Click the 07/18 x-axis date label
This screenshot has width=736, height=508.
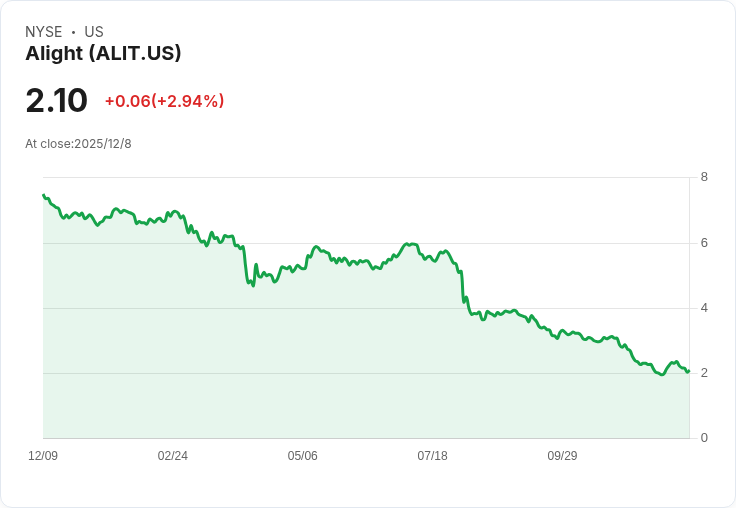pos(432,456)
